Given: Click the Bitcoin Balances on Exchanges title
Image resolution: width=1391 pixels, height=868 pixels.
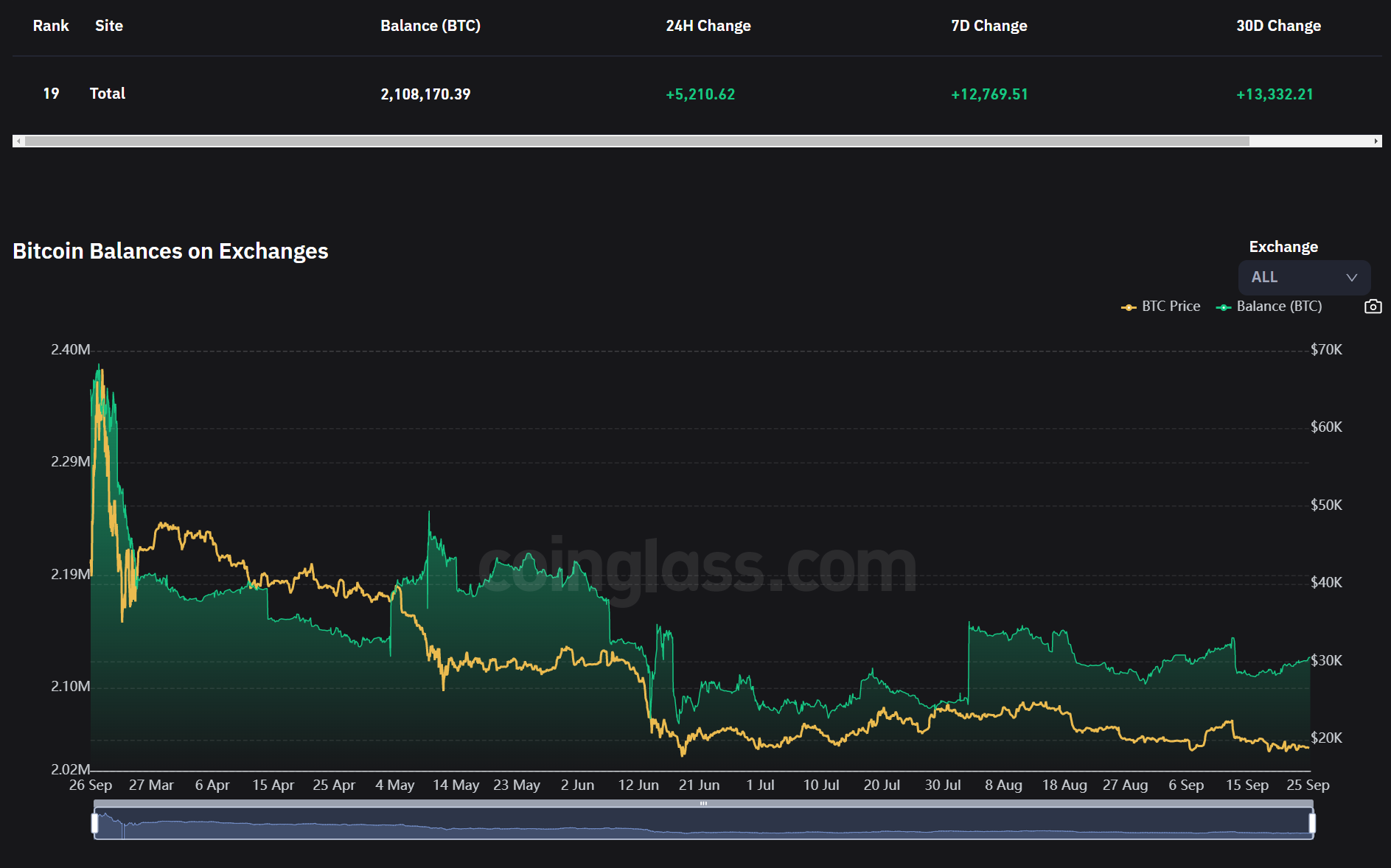Looking at the screenshot, I should tap(170, 251).
